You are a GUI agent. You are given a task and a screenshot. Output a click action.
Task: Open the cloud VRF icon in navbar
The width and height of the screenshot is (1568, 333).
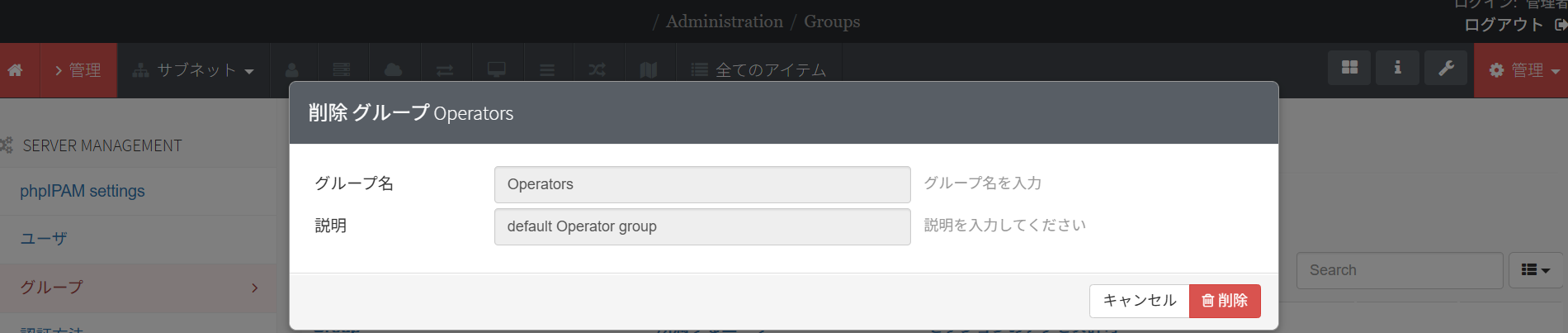(x=394, y=70)
